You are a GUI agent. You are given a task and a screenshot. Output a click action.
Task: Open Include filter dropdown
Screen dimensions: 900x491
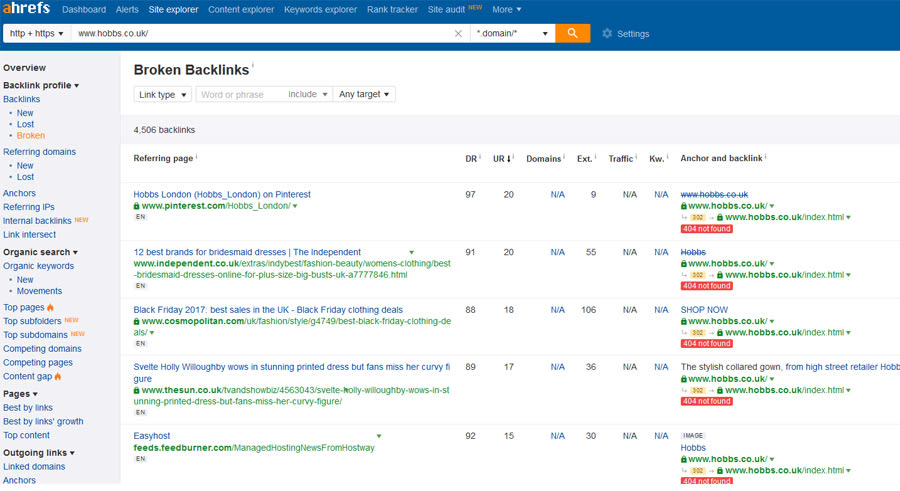click(308, 94)
